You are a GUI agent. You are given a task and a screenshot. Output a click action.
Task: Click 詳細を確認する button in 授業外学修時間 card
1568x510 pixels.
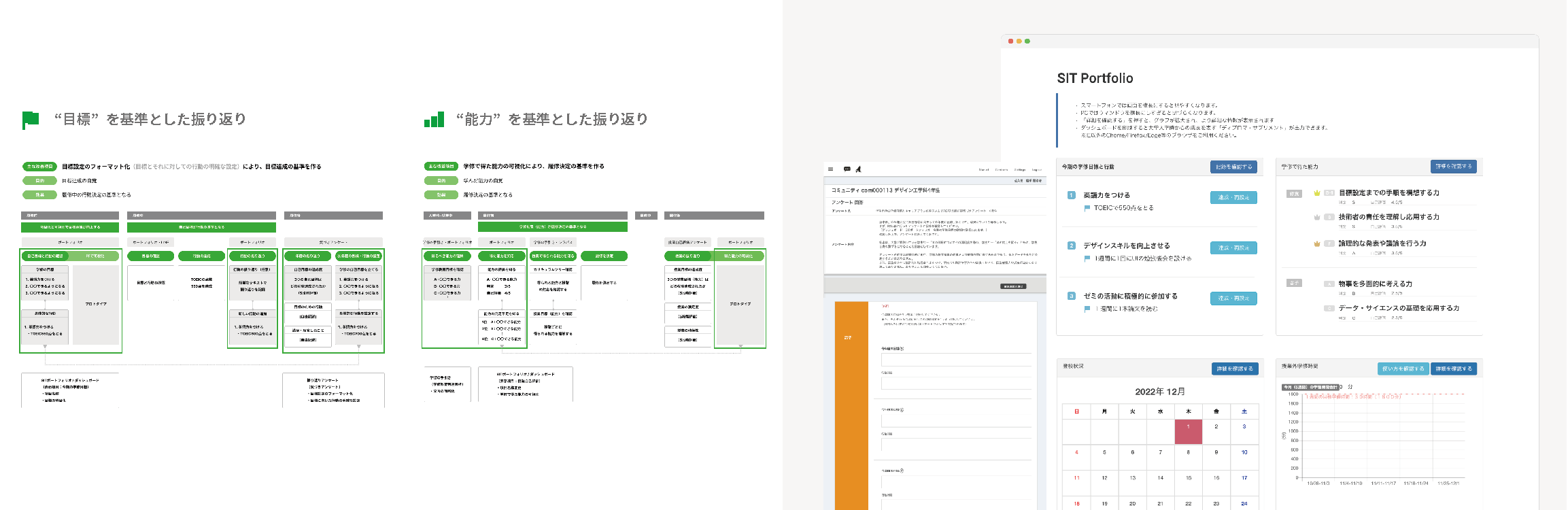pyautogui.click(x=1454, y=369)
